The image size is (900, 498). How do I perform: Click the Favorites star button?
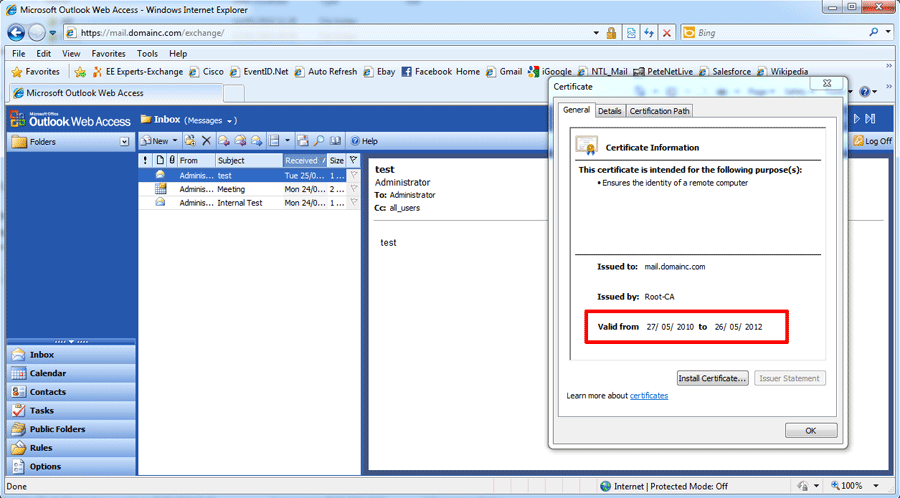tap(36, 72)
